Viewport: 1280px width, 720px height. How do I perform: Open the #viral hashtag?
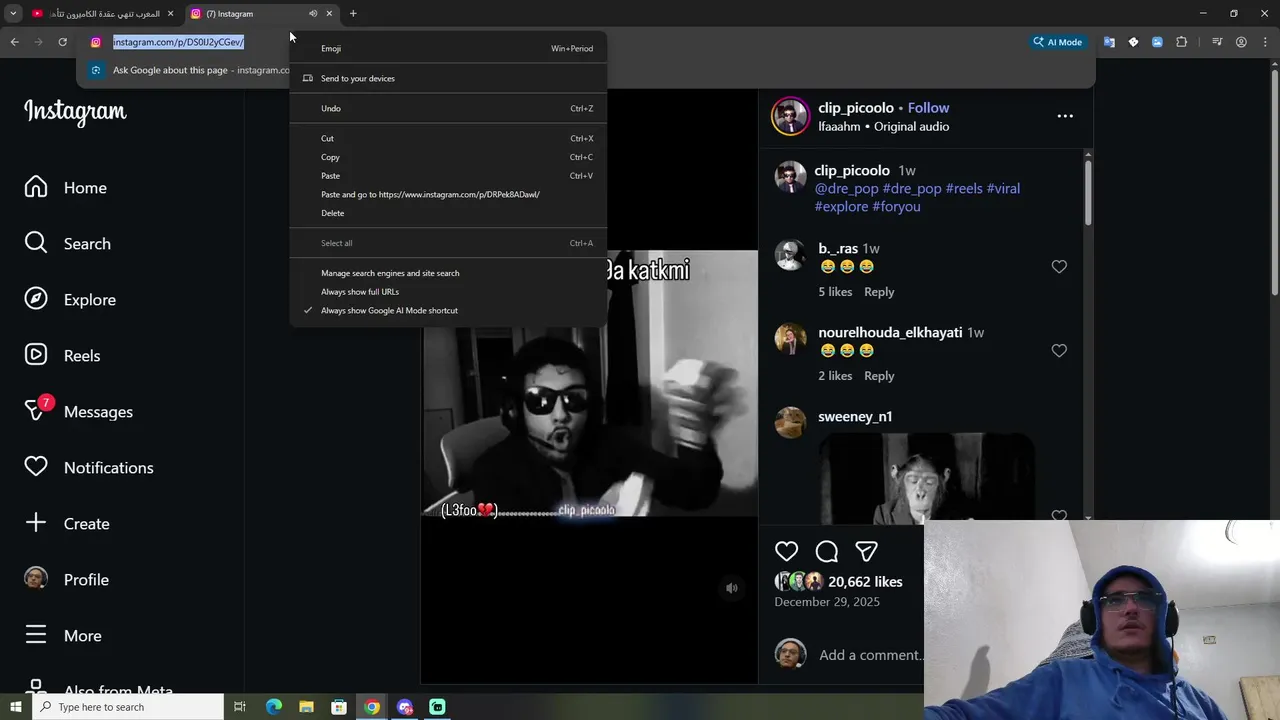[1003, 189]
